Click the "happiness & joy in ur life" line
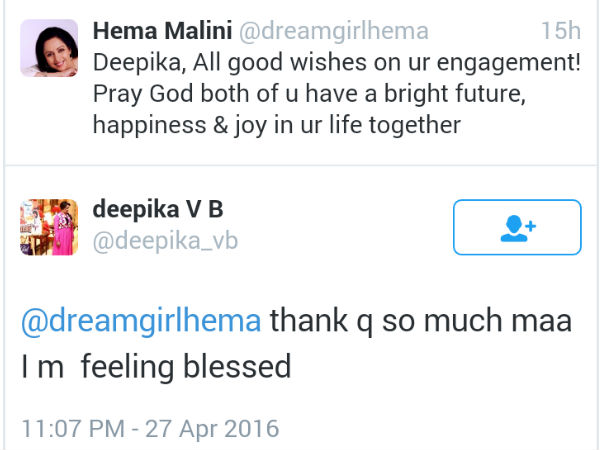This screenshot has height=450, width=600. [x=276, y=126]
